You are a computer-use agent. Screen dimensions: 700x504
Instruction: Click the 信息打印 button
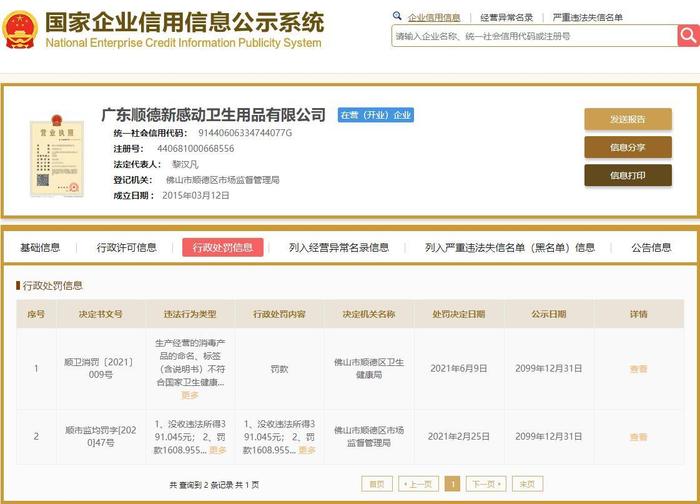[x=628, y=175]
